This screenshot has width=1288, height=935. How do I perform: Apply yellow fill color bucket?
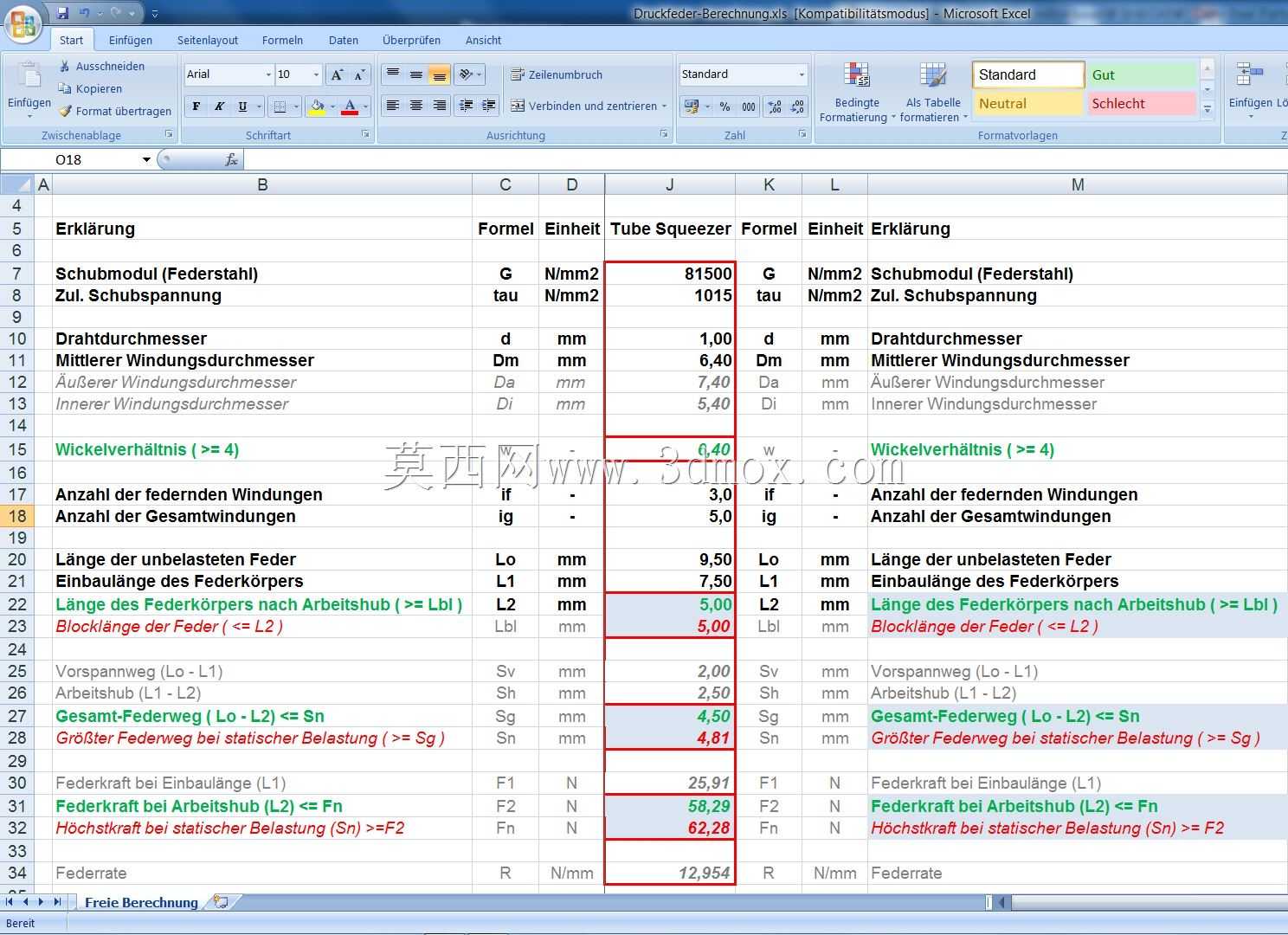(317, 106)
